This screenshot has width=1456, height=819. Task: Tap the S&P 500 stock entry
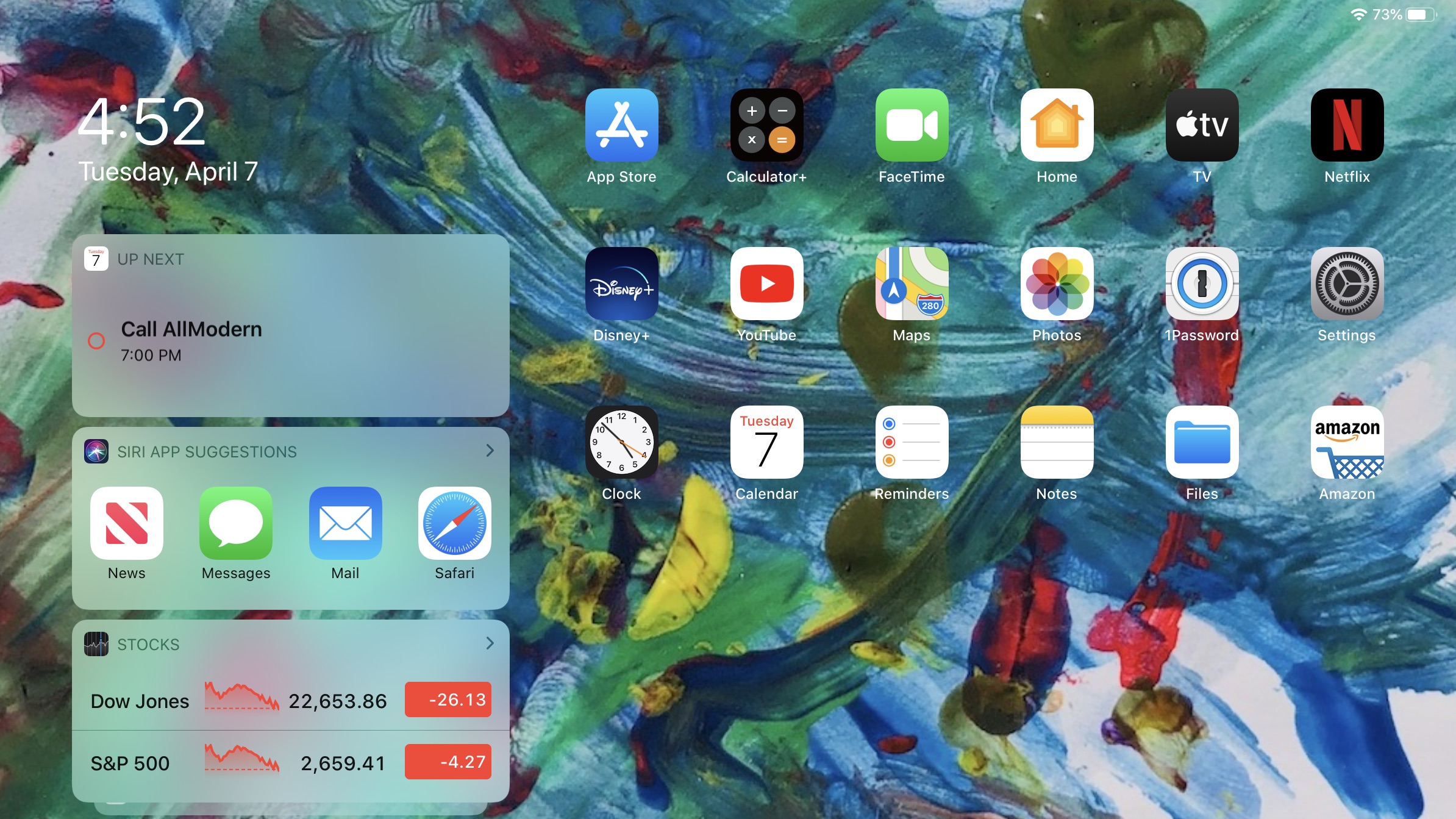(290, 762)
